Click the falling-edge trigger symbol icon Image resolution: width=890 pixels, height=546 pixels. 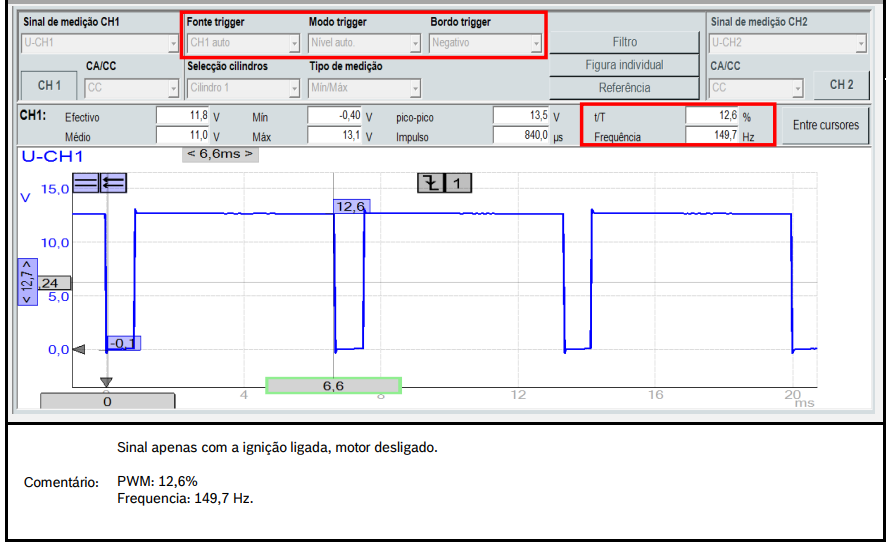coord(431,182)
